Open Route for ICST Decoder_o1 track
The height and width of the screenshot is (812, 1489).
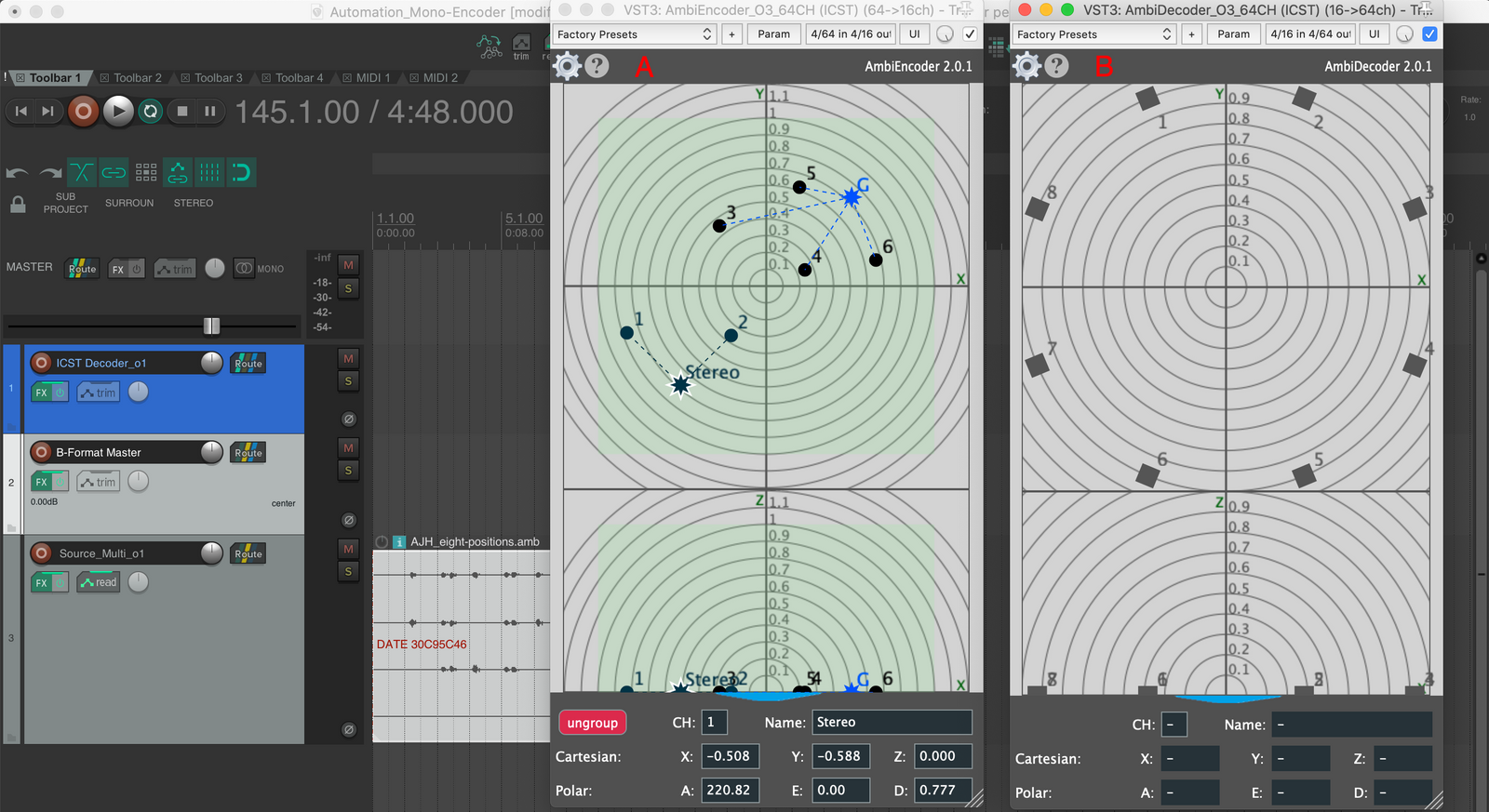248,363
